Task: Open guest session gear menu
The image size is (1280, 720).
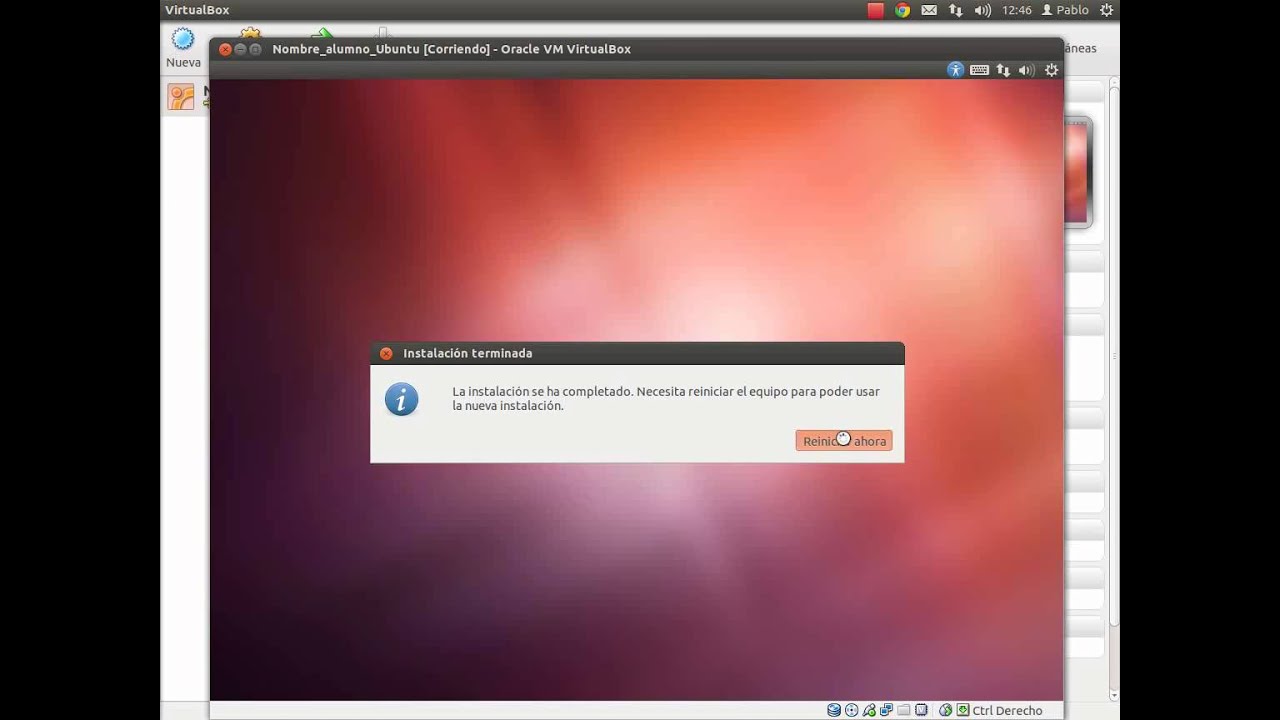Action: pos(1051,70)
